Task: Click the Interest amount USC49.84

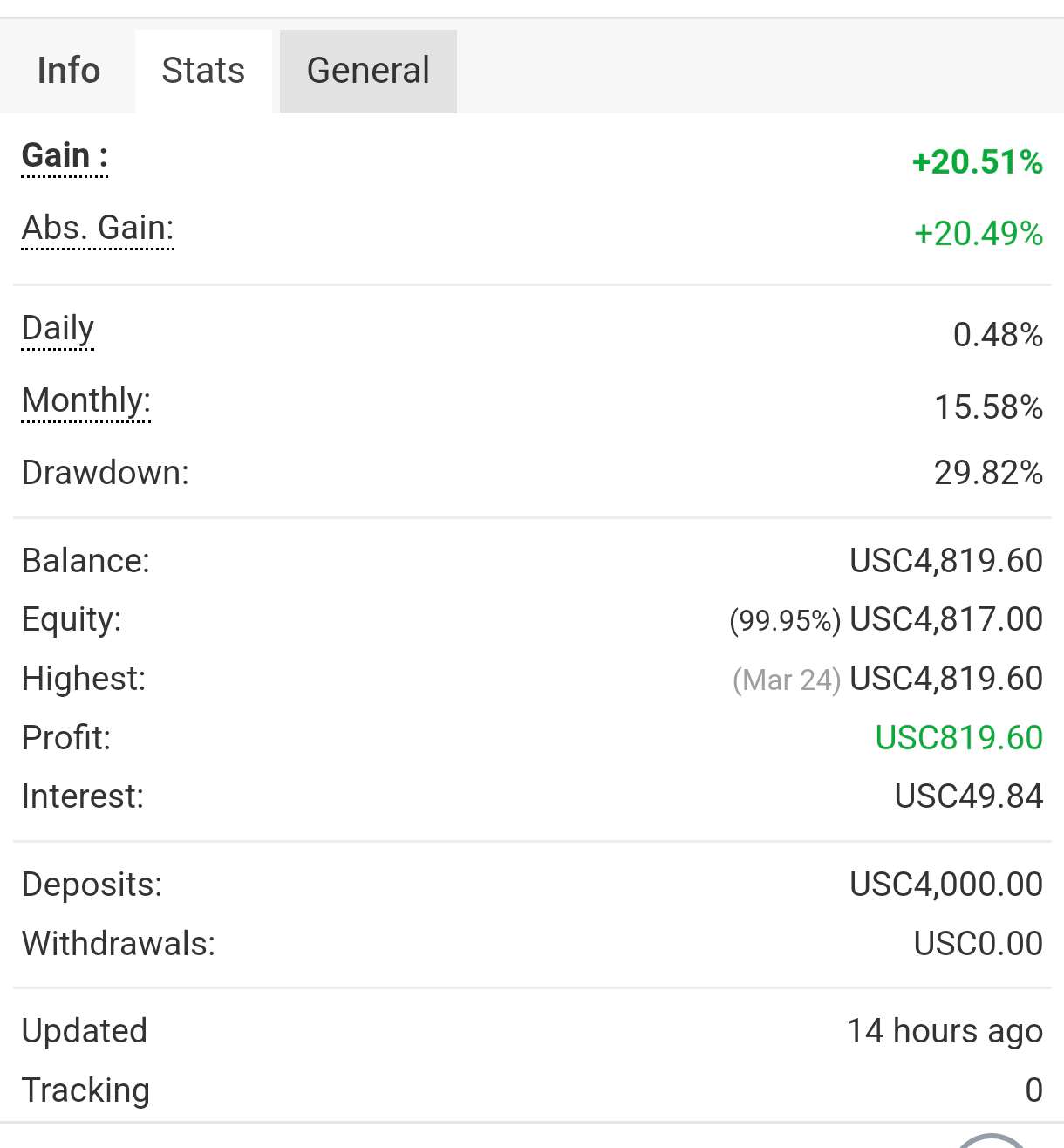Action: 968,796
